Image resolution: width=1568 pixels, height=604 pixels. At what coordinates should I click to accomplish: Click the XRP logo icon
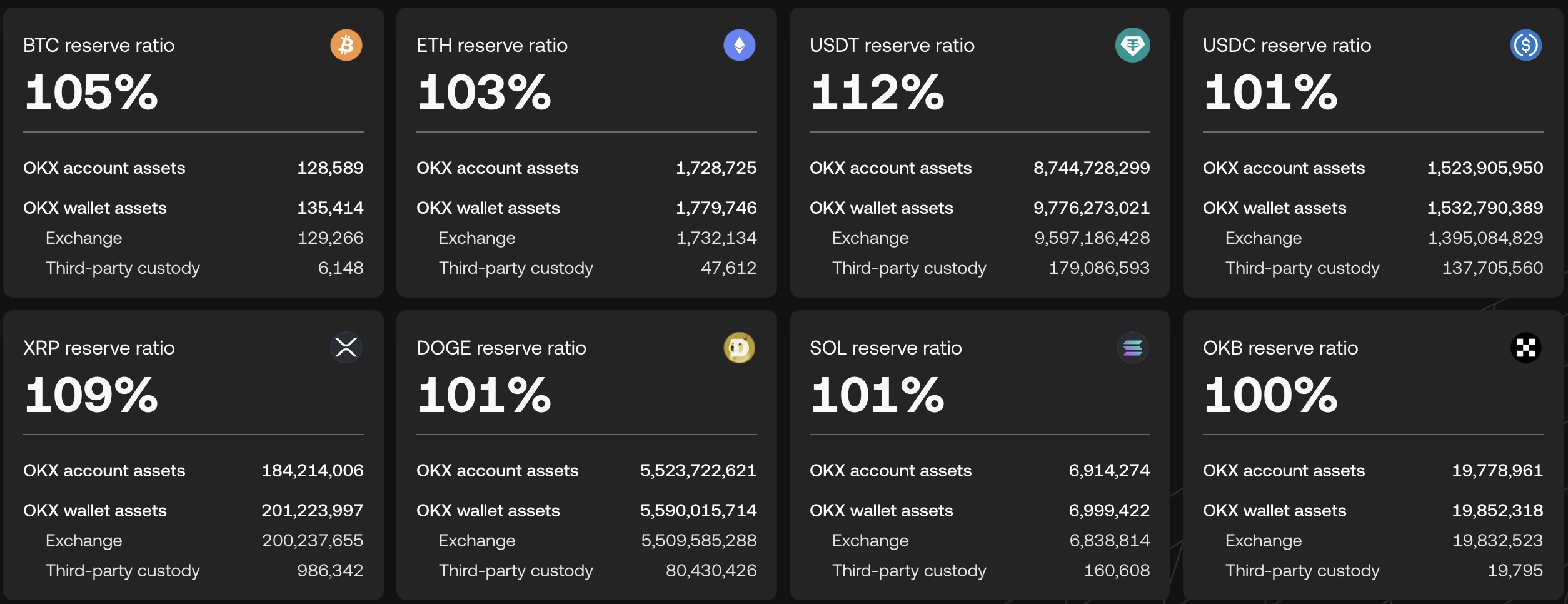tap(346, 348)
